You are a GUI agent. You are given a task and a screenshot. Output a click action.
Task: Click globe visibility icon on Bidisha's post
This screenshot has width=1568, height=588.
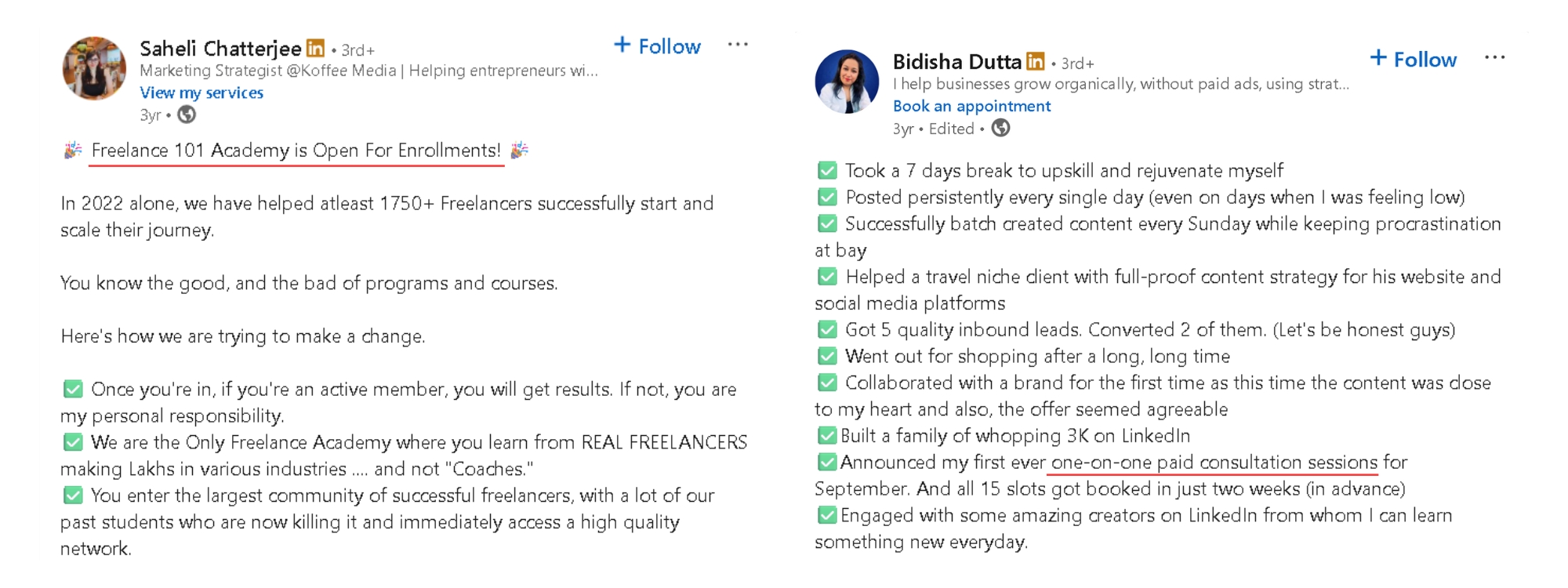(x=1000, y=128)
